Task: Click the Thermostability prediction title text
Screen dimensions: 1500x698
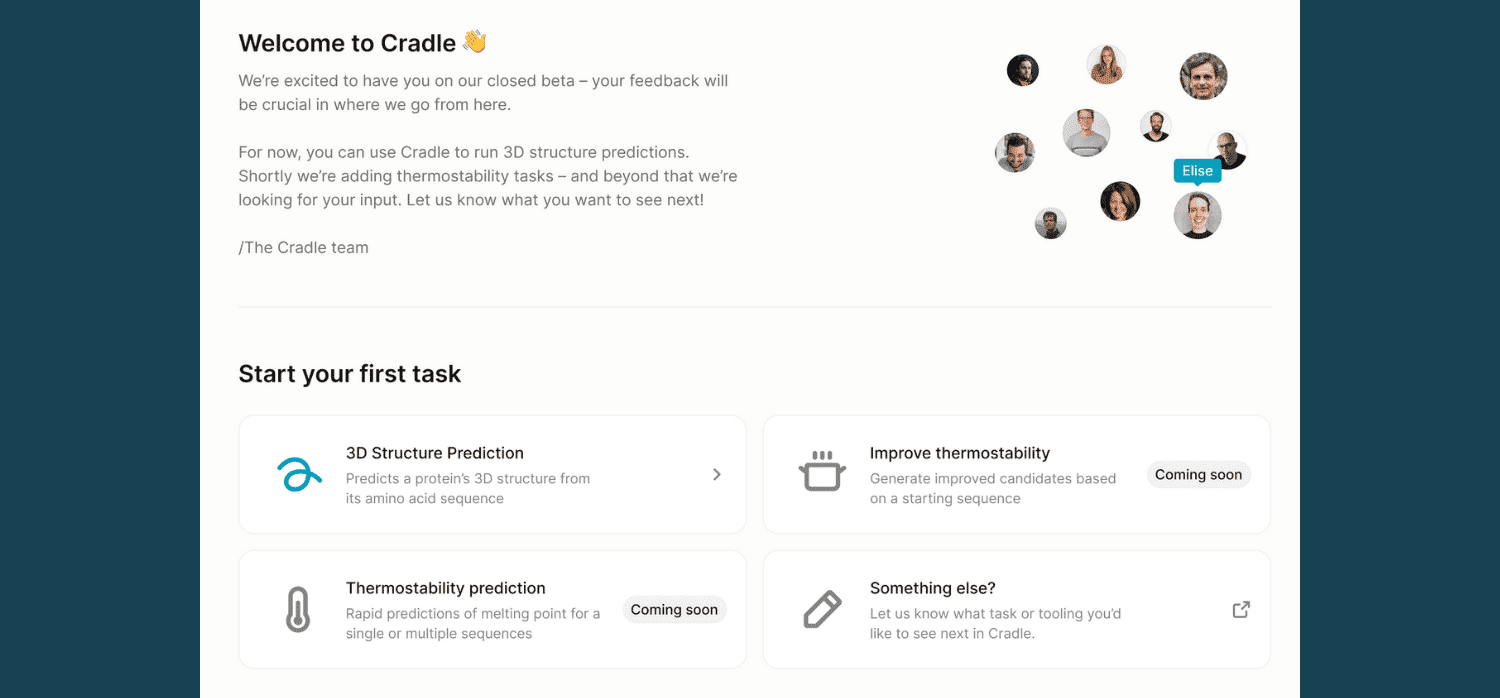Action: coord(445,588)
